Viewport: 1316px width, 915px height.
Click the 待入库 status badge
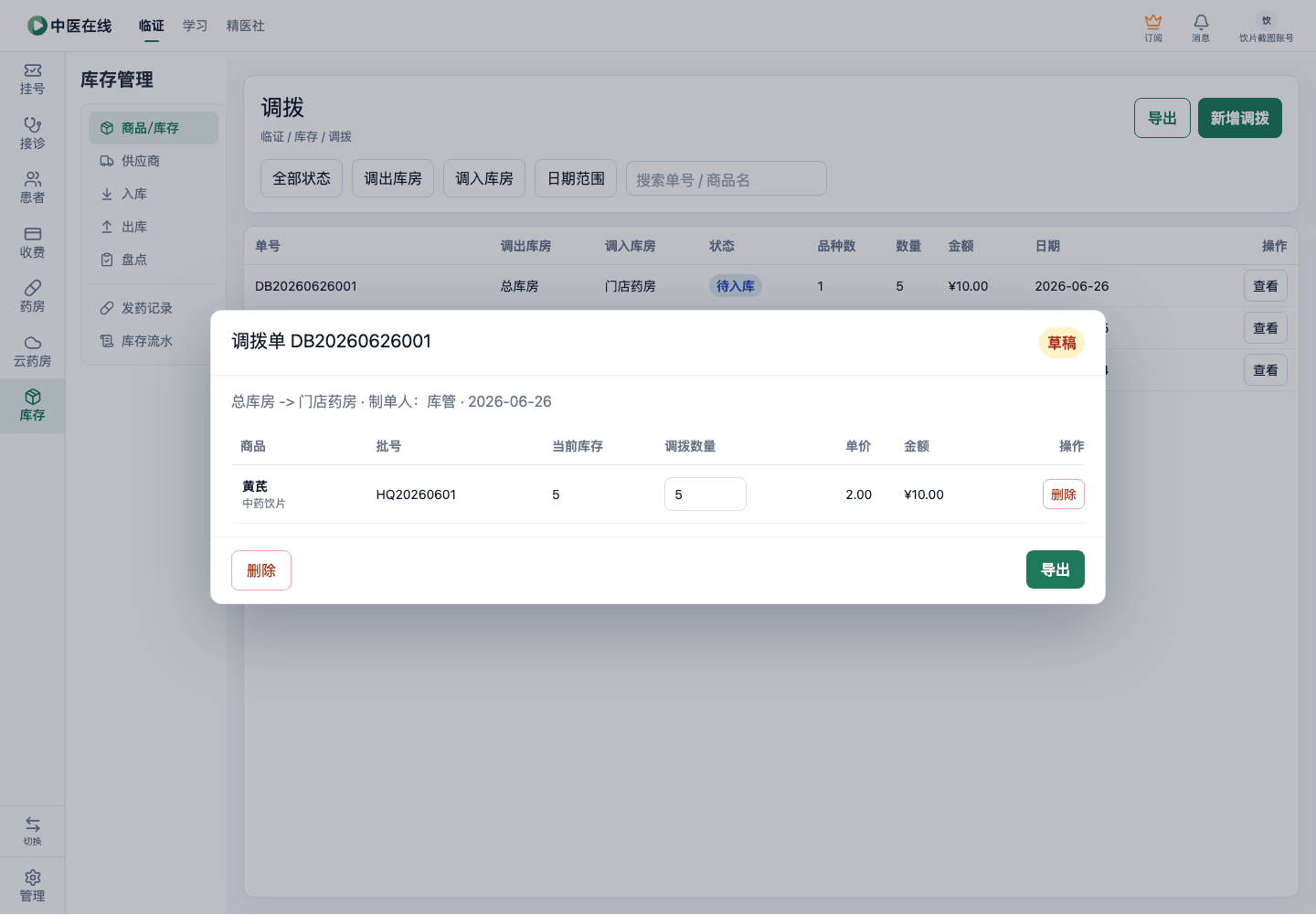pos(736,286)
